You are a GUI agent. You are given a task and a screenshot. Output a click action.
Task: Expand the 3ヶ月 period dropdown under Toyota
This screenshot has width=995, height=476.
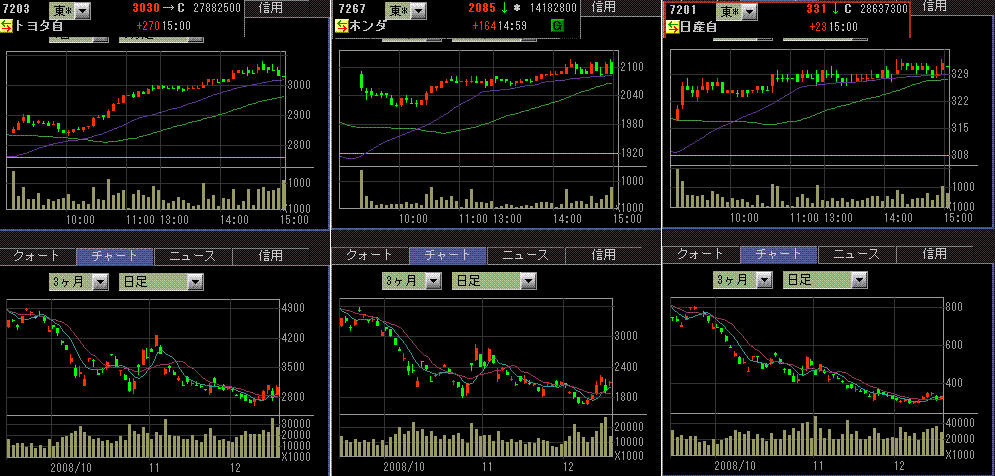(x=99, y=282)
